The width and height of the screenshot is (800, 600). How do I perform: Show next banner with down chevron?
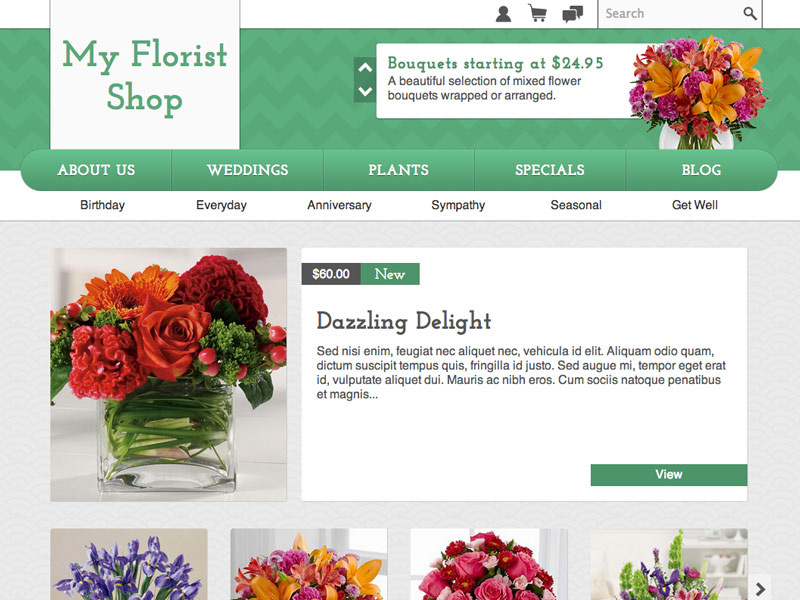click(x=365, y=91)
